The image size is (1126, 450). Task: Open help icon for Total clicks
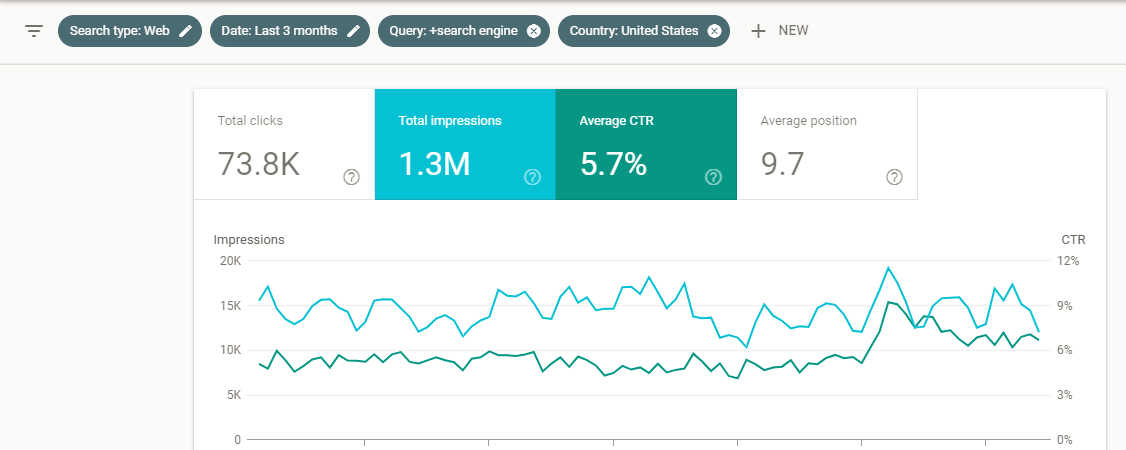[x=351, y=177]
